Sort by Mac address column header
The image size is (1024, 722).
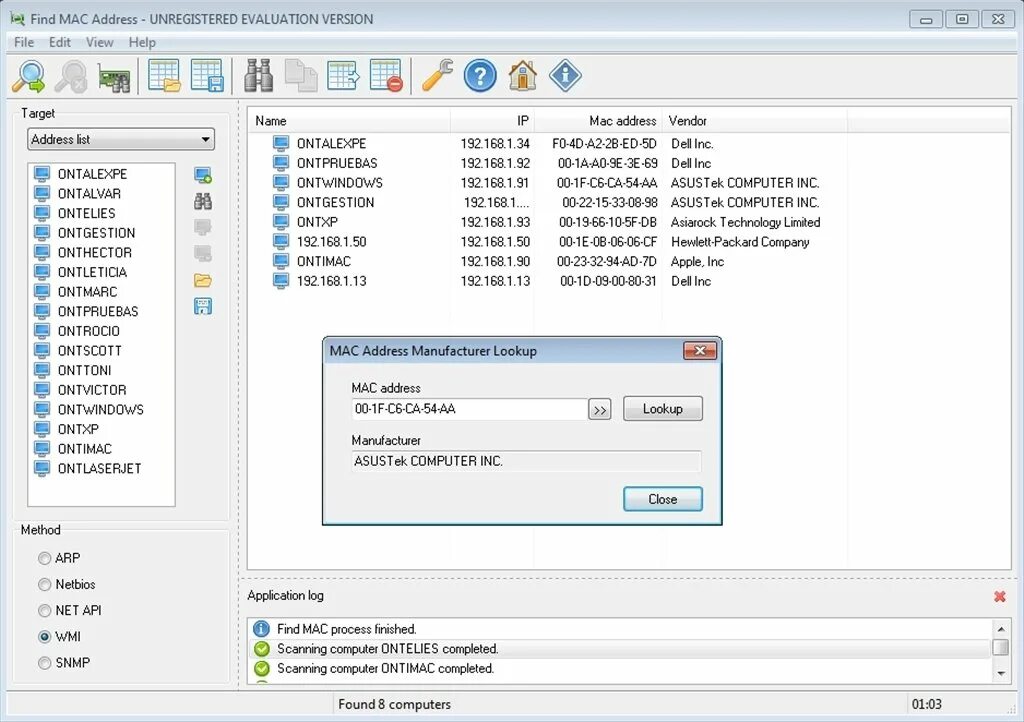598,121
